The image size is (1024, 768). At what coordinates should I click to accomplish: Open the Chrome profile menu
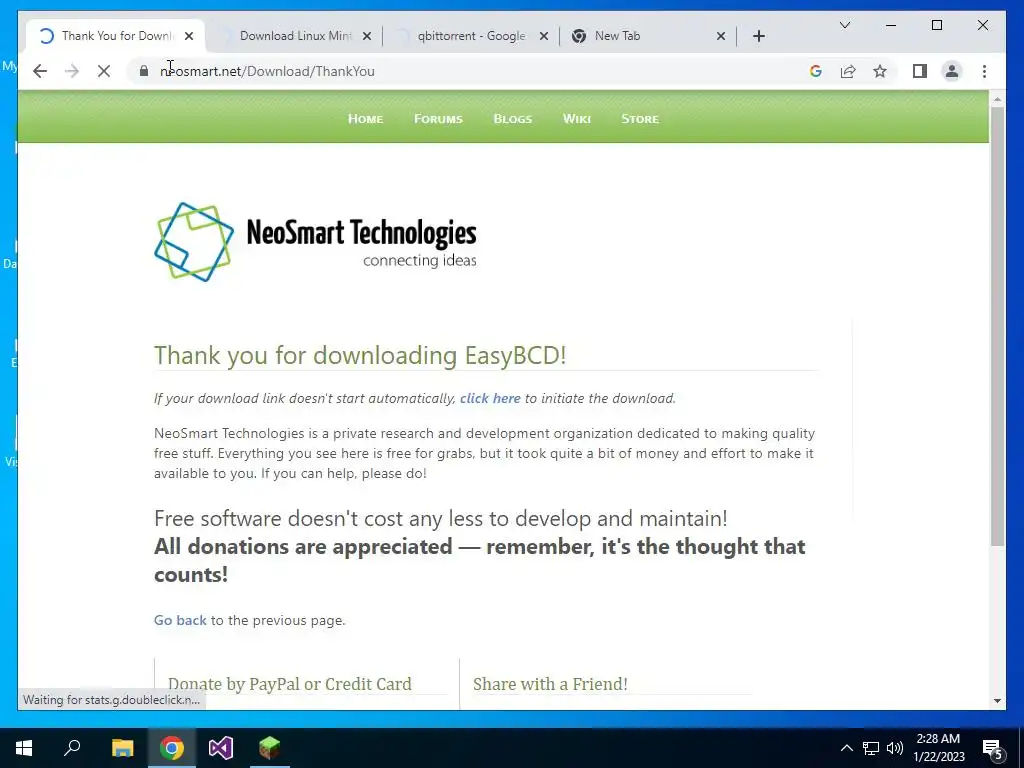coord(952,71)
